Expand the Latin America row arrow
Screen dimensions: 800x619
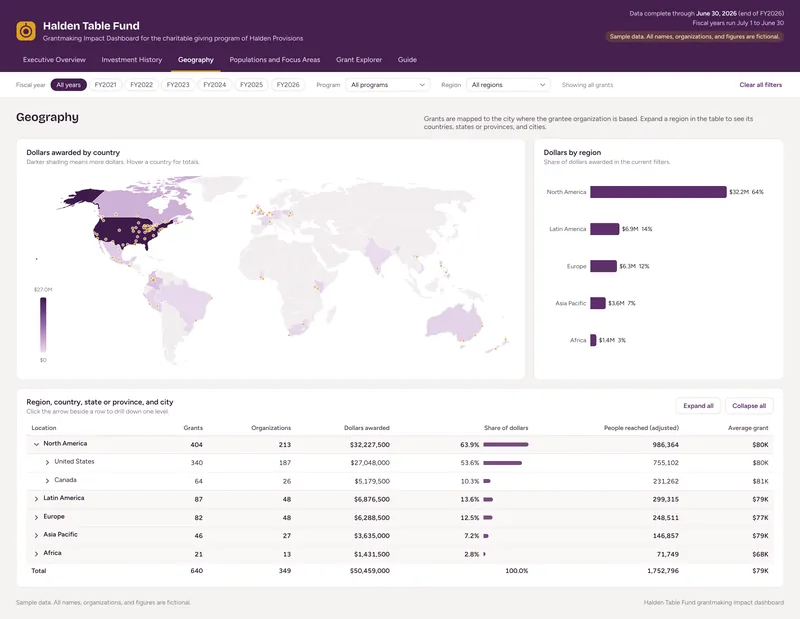point(36,499)
